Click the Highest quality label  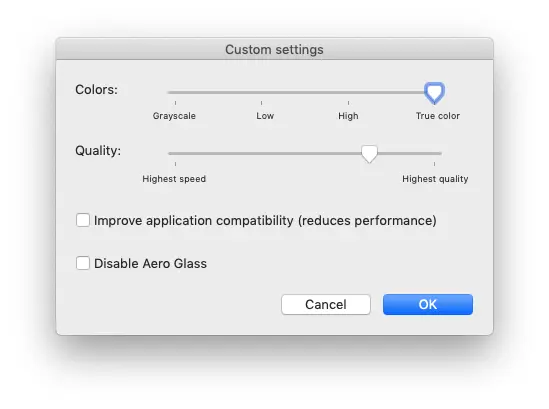pos(435,179)
